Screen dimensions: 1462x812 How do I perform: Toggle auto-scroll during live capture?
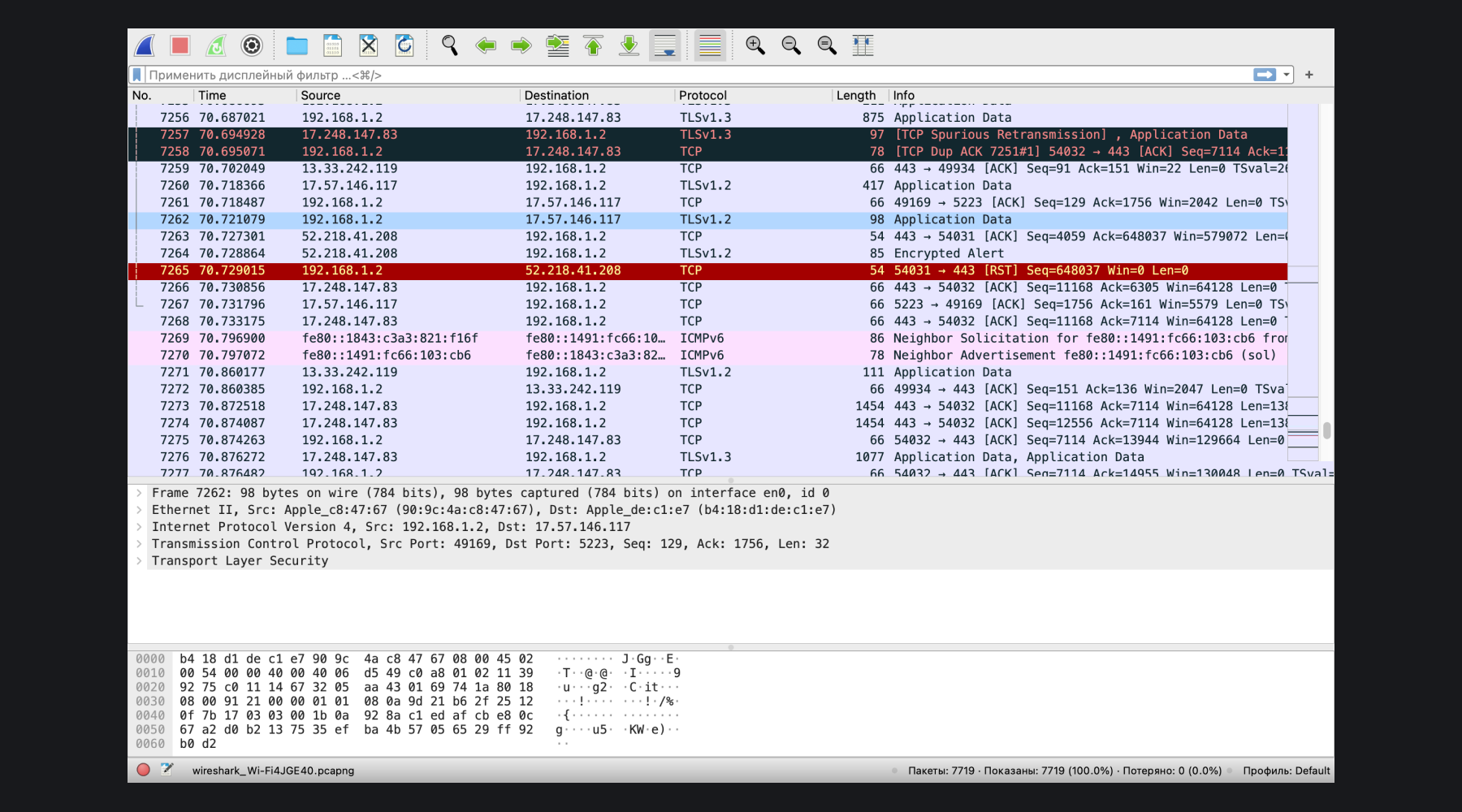pos(664,45)
